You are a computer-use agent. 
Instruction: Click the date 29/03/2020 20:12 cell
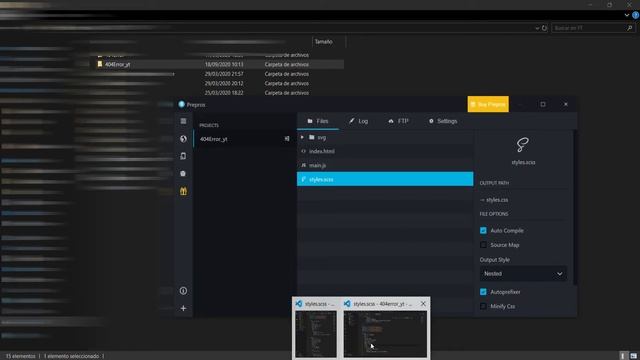coord(224,83)
